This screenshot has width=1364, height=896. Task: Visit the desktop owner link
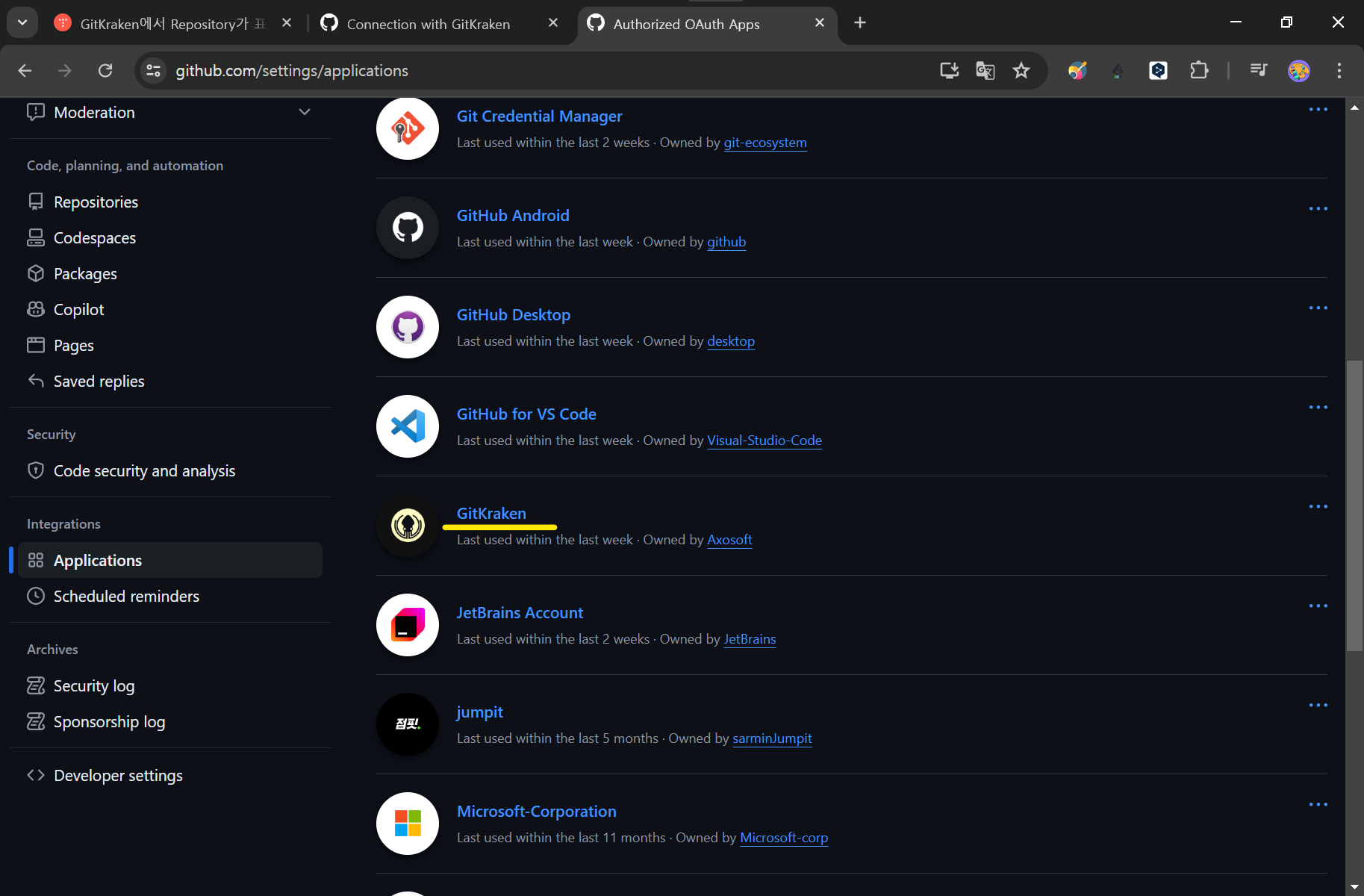point(731,341)
